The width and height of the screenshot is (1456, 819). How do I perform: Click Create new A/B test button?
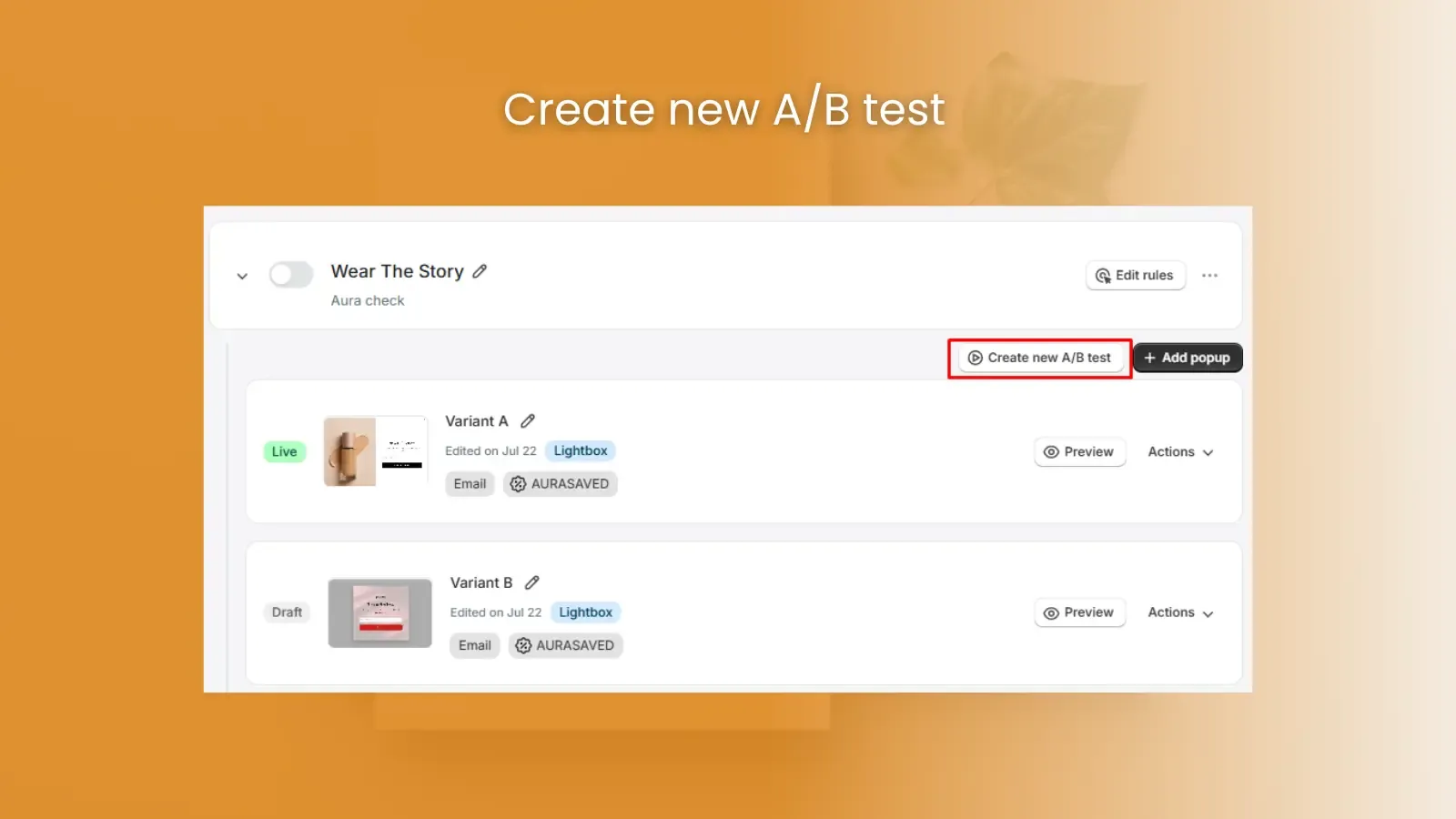[1039, 358]
